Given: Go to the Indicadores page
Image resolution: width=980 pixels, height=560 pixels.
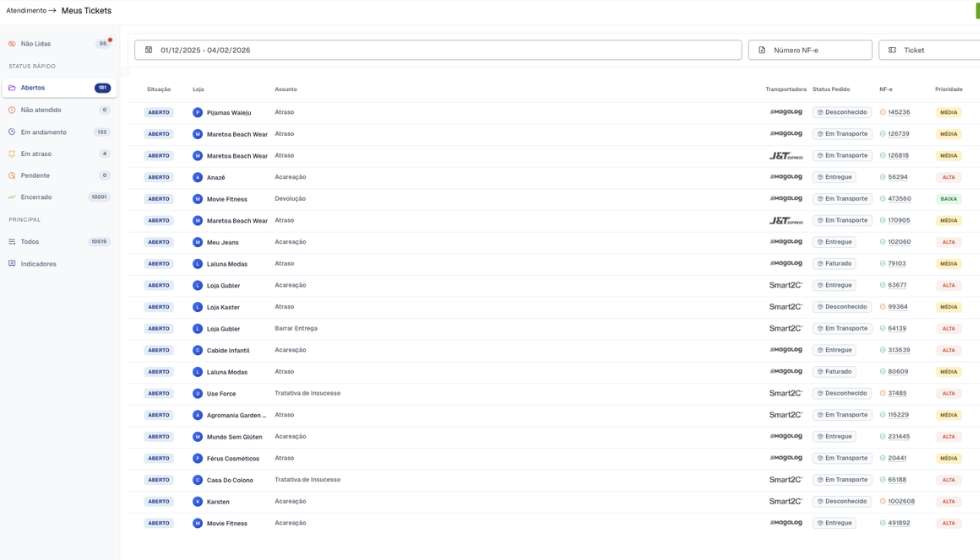Looking at the screenshot, I should pos(39,264).
